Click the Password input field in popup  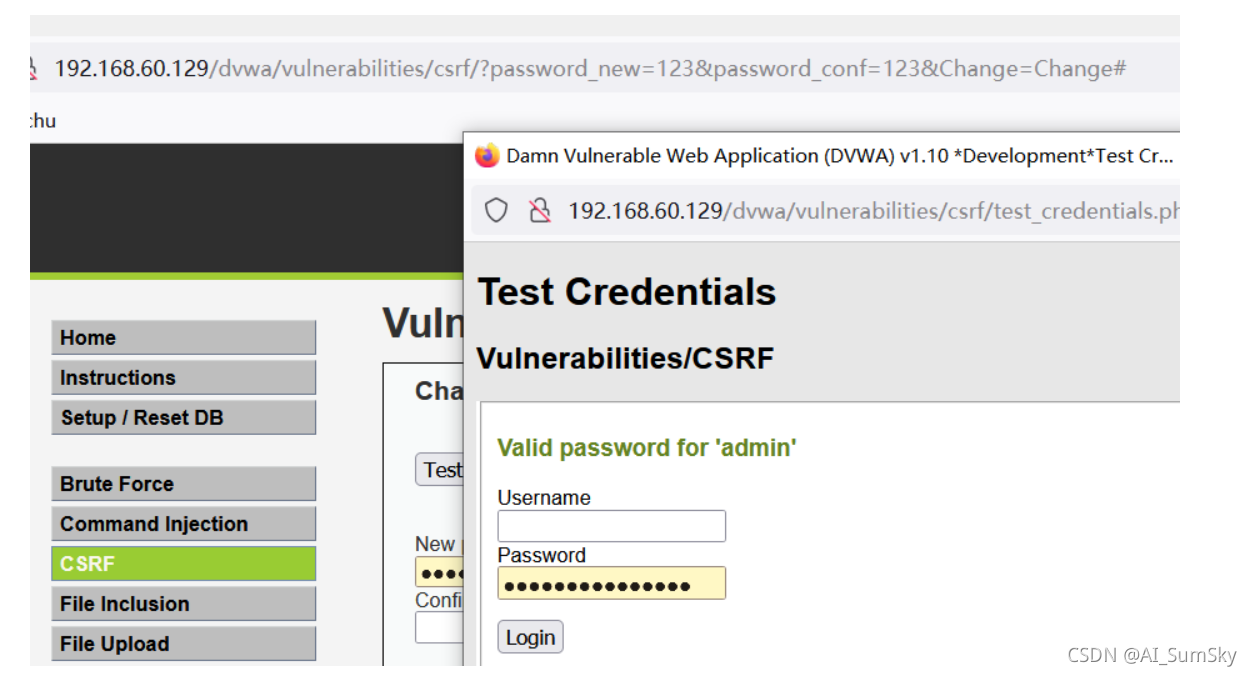612,584
